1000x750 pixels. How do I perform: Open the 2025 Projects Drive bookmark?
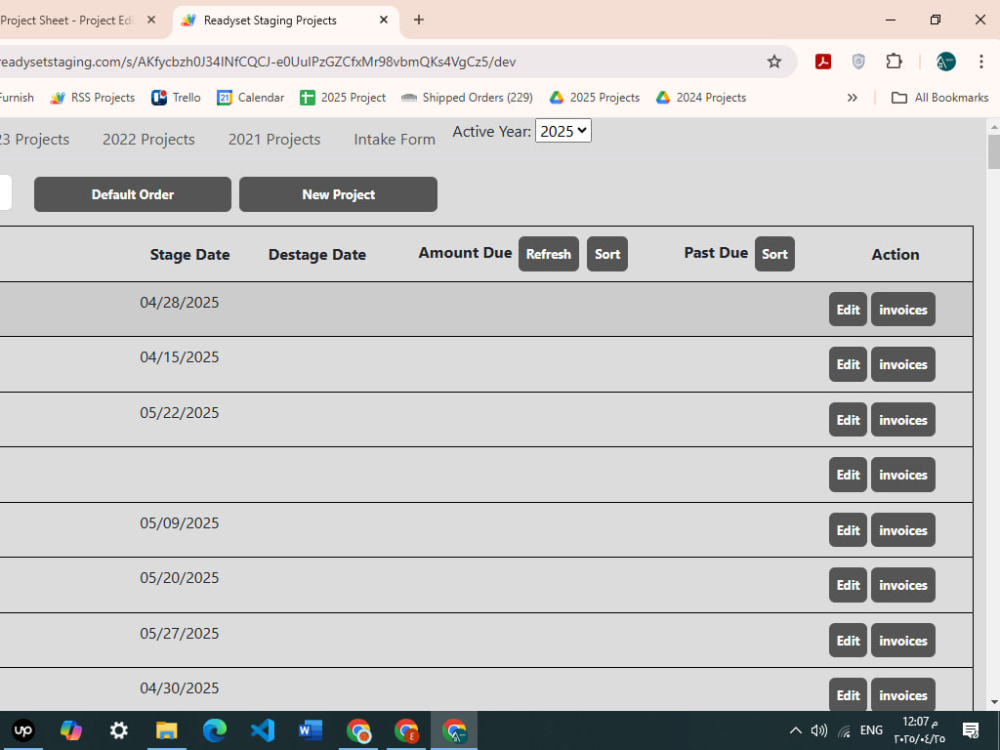(594, 98)
